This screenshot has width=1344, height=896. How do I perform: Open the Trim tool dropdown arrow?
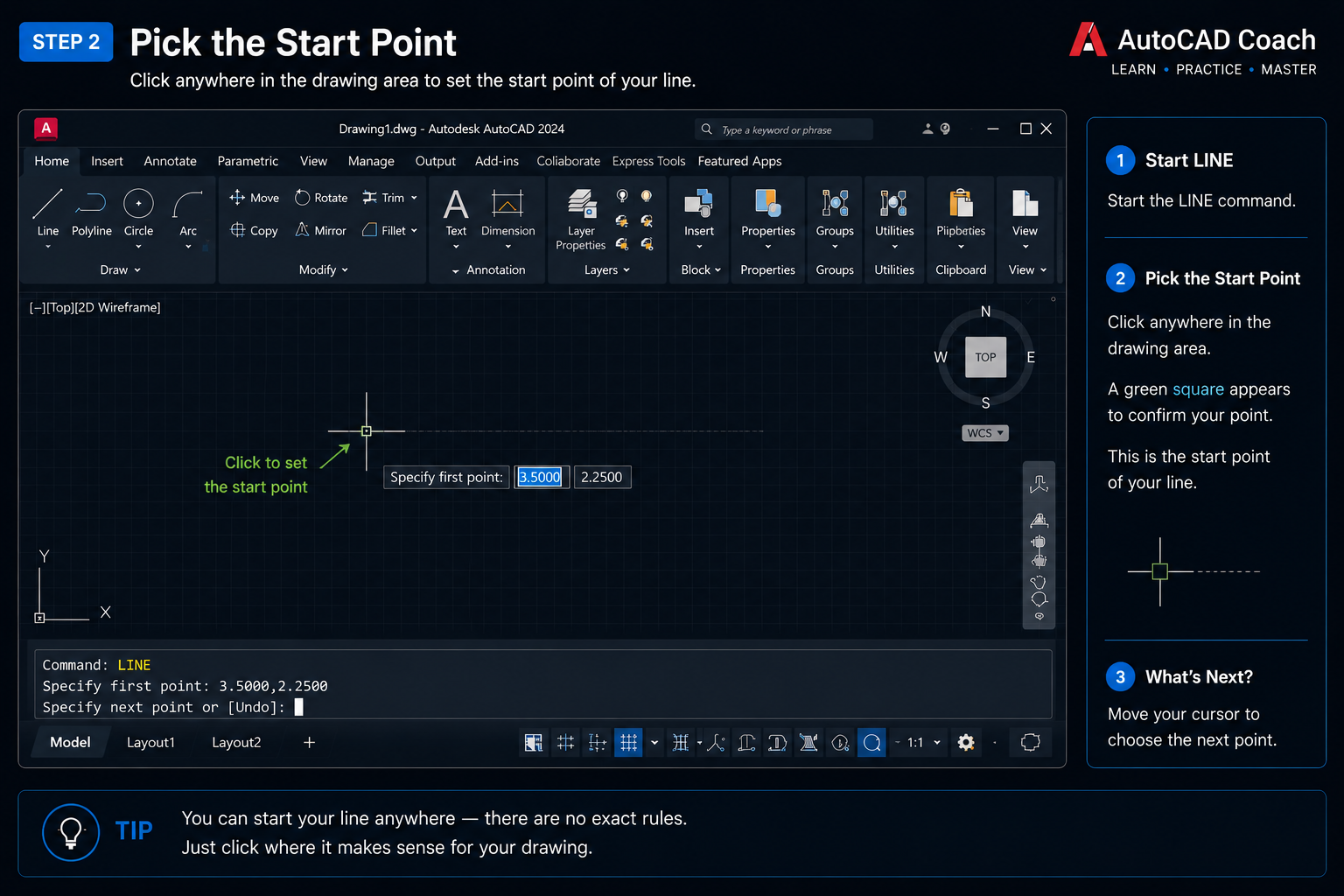pos(414,198)
